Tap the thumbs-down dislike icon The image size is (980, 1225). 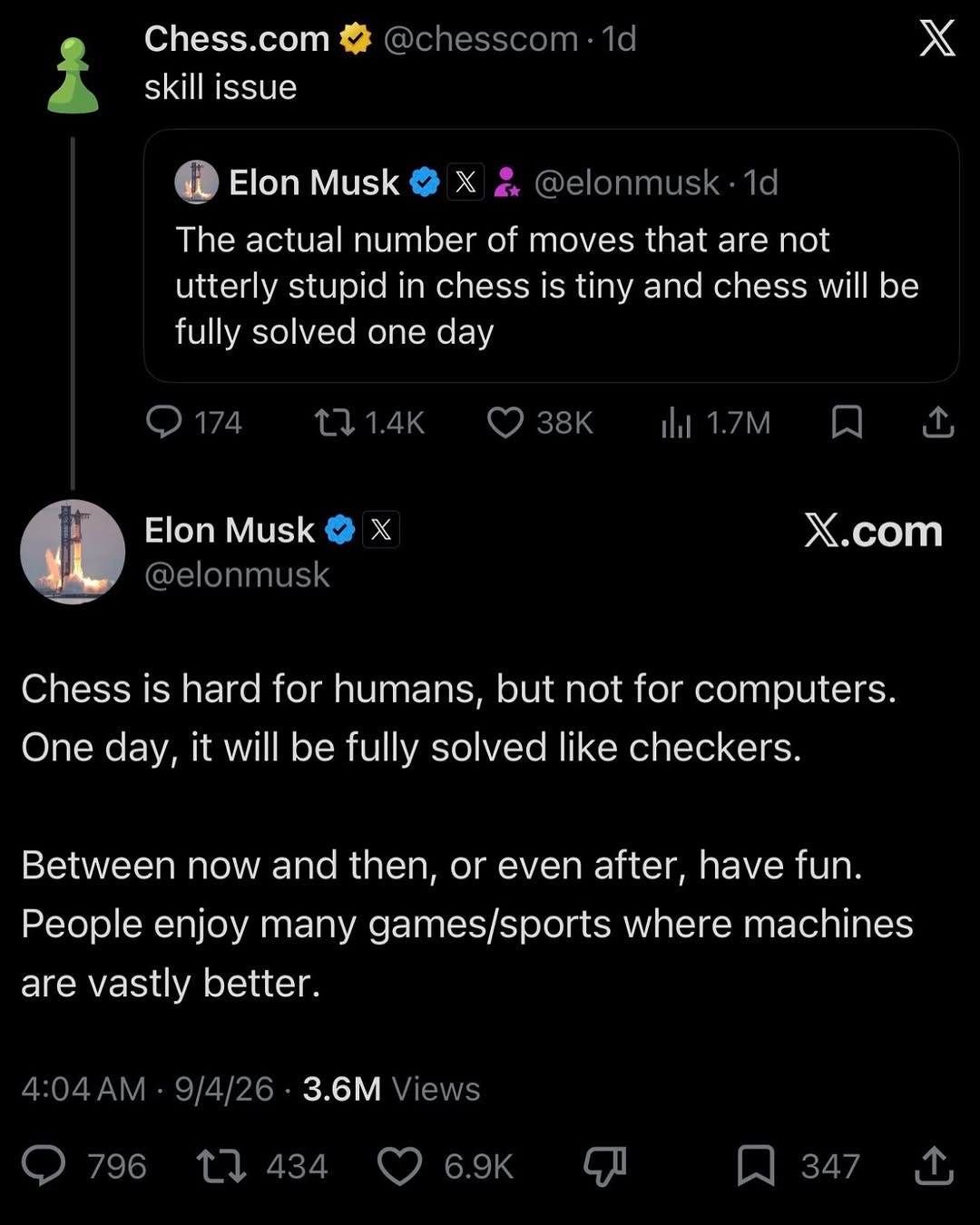tap(604, 1167)
